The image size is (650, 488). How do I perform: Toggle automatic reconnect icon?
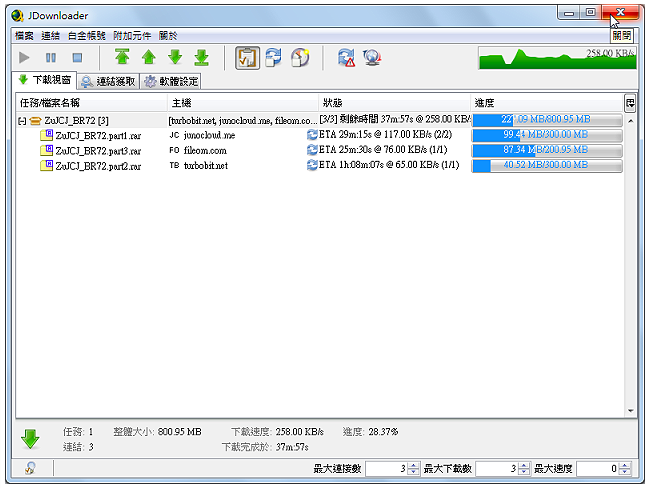274,58
